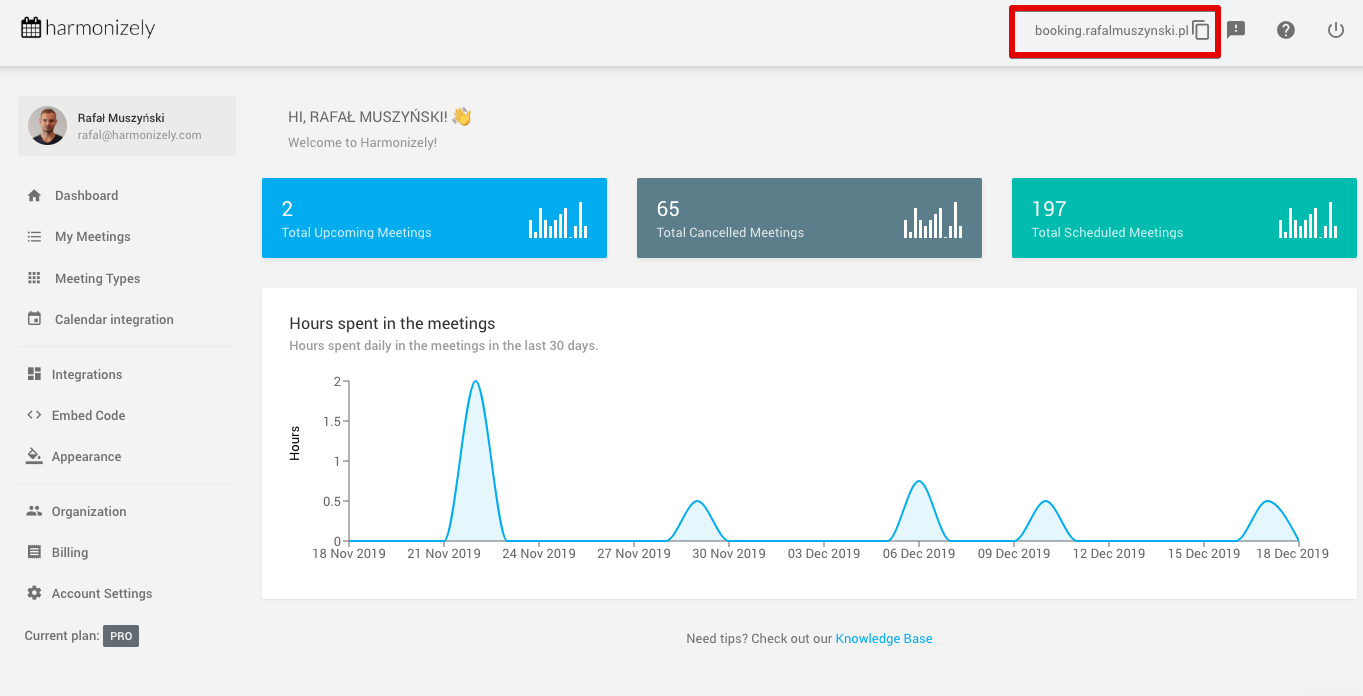Click the tallest chart peak near 21 Nov 2019
This screenshot has width=1363, height=696.
[475, 382]
